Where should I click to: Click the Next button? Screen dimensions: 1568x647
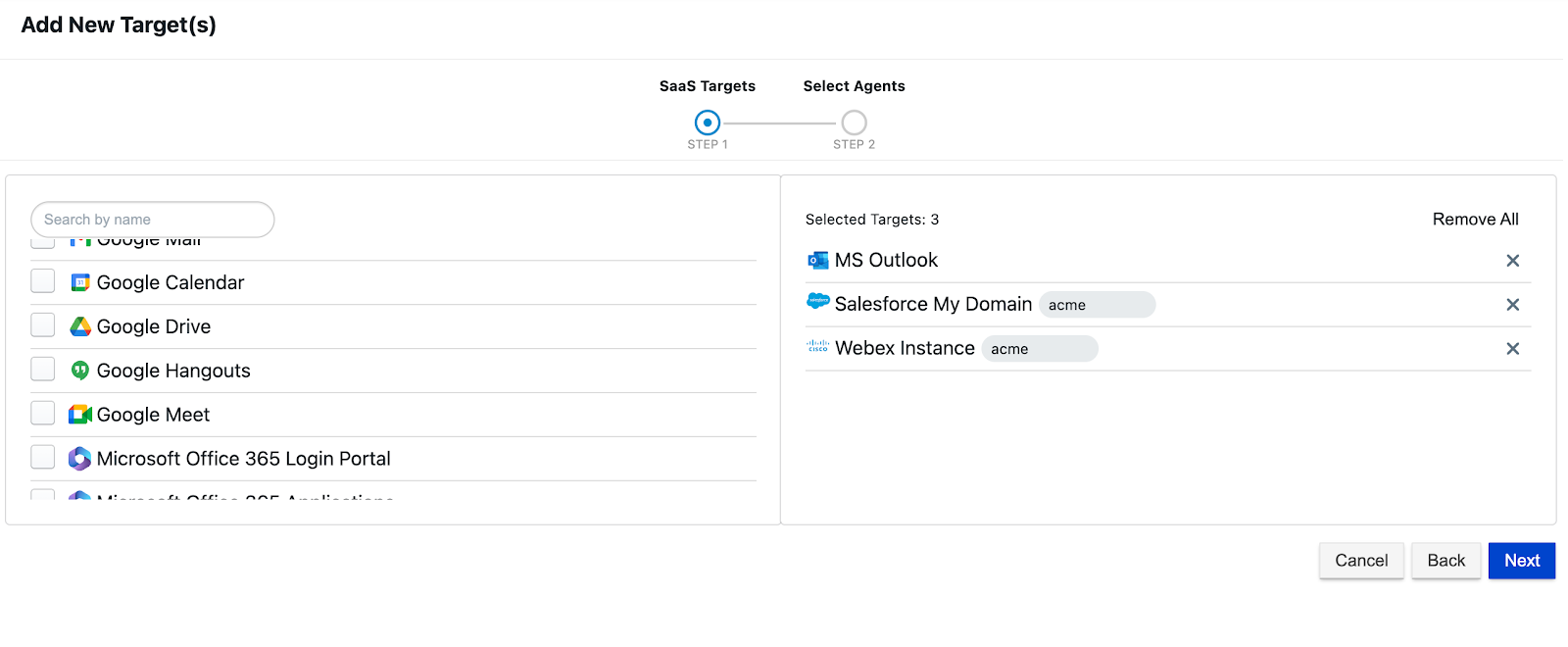point(1522,561)
